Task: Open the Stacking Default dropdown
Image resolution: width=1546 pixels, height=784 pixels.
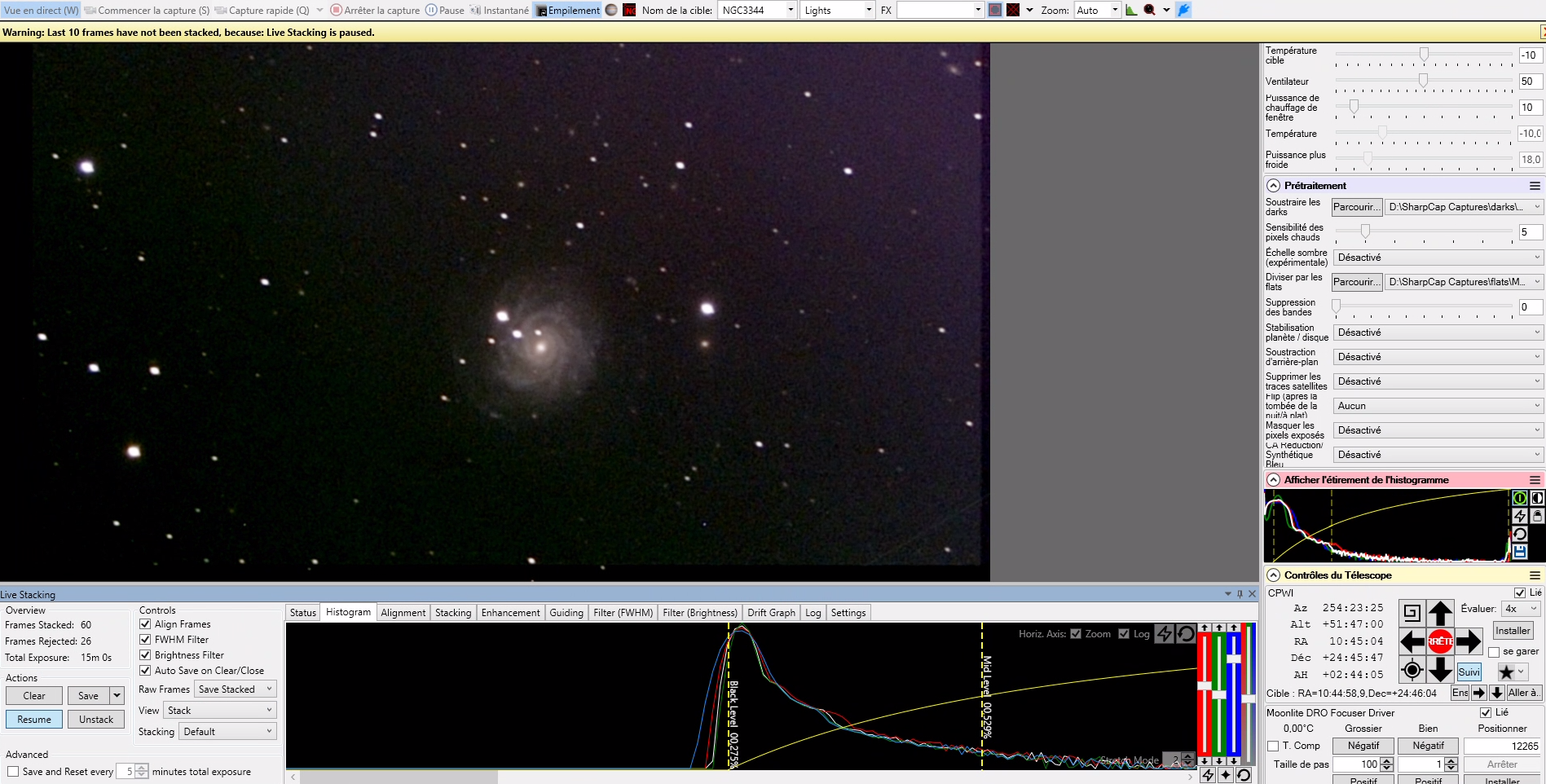Action: point(228,732)
